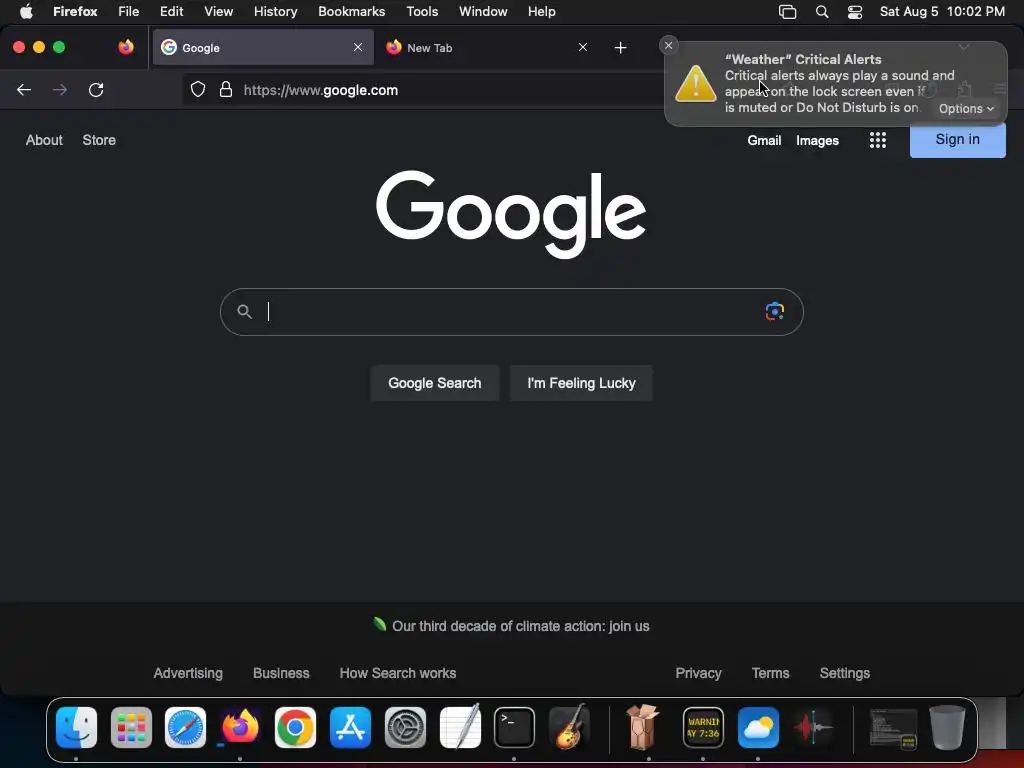Open the View menu
Viewport: 1024px width, 768px height.
click(x=218, y=11)
